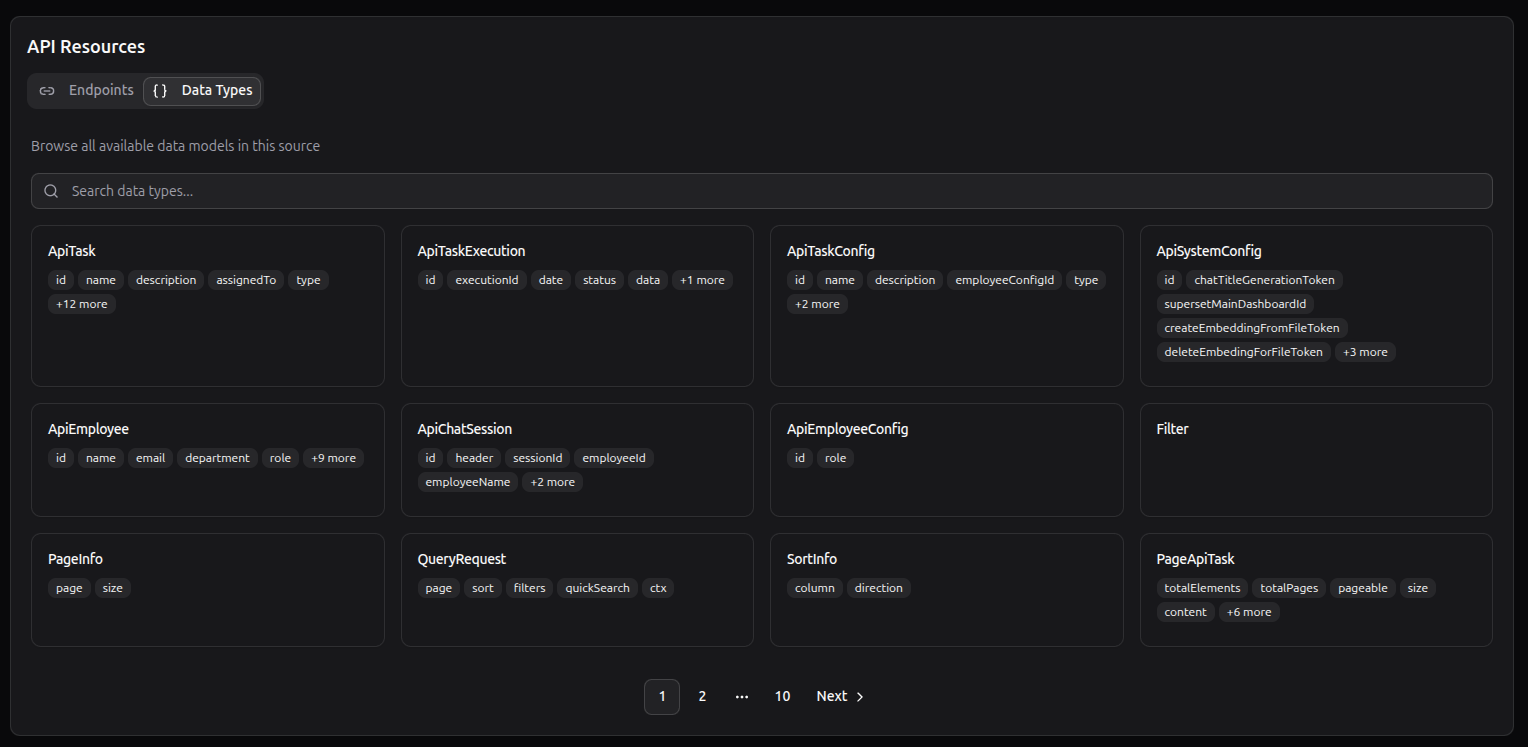
Task: Expand +3 more fields in ApiSystemConfig
Action: click(1365, 352)
